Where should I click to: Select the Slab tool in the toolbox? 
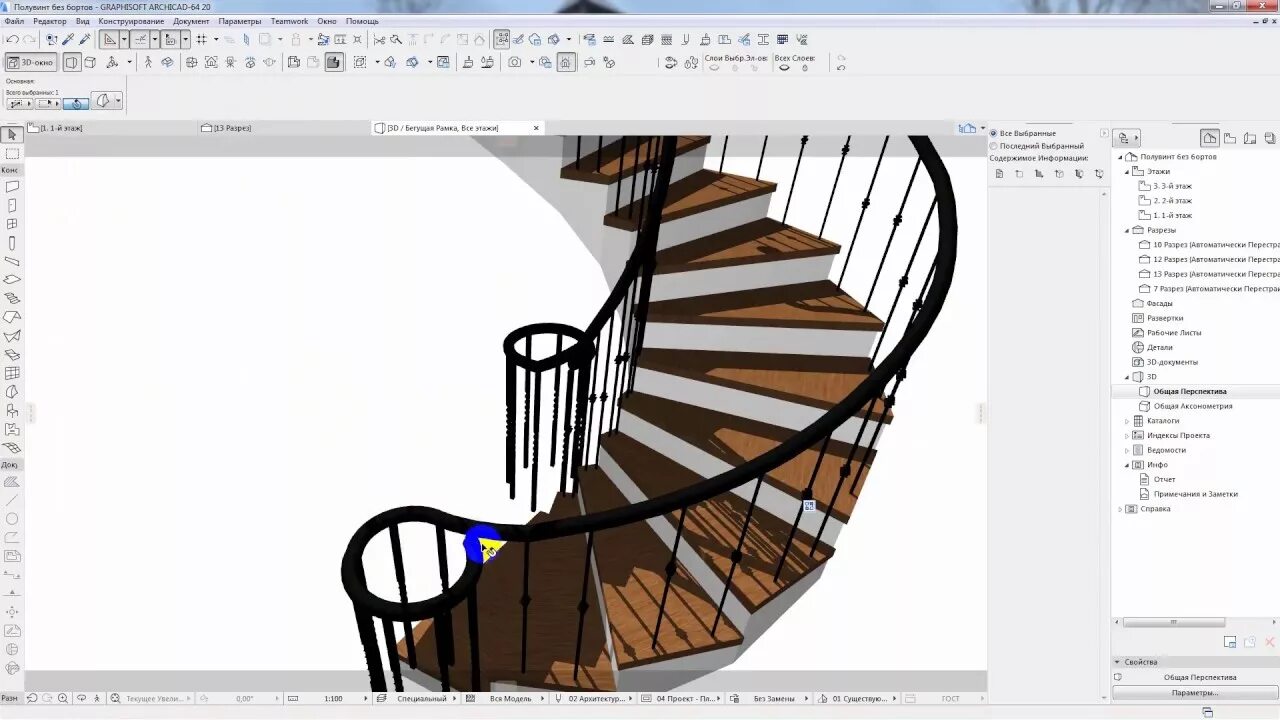[12, 280]
